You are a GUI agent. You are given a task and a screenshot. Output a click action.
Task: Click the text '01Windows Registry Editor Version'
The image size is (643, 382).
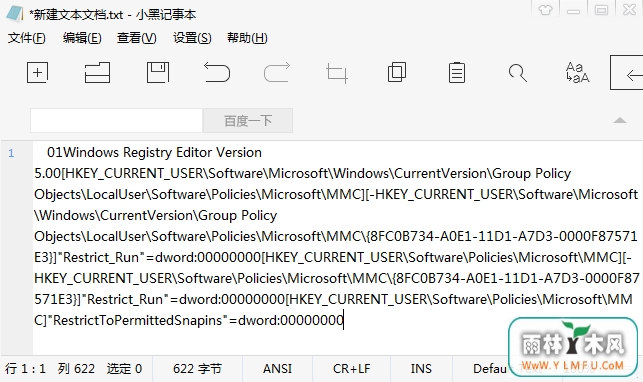pyautogui.click(x=154, y=152)
